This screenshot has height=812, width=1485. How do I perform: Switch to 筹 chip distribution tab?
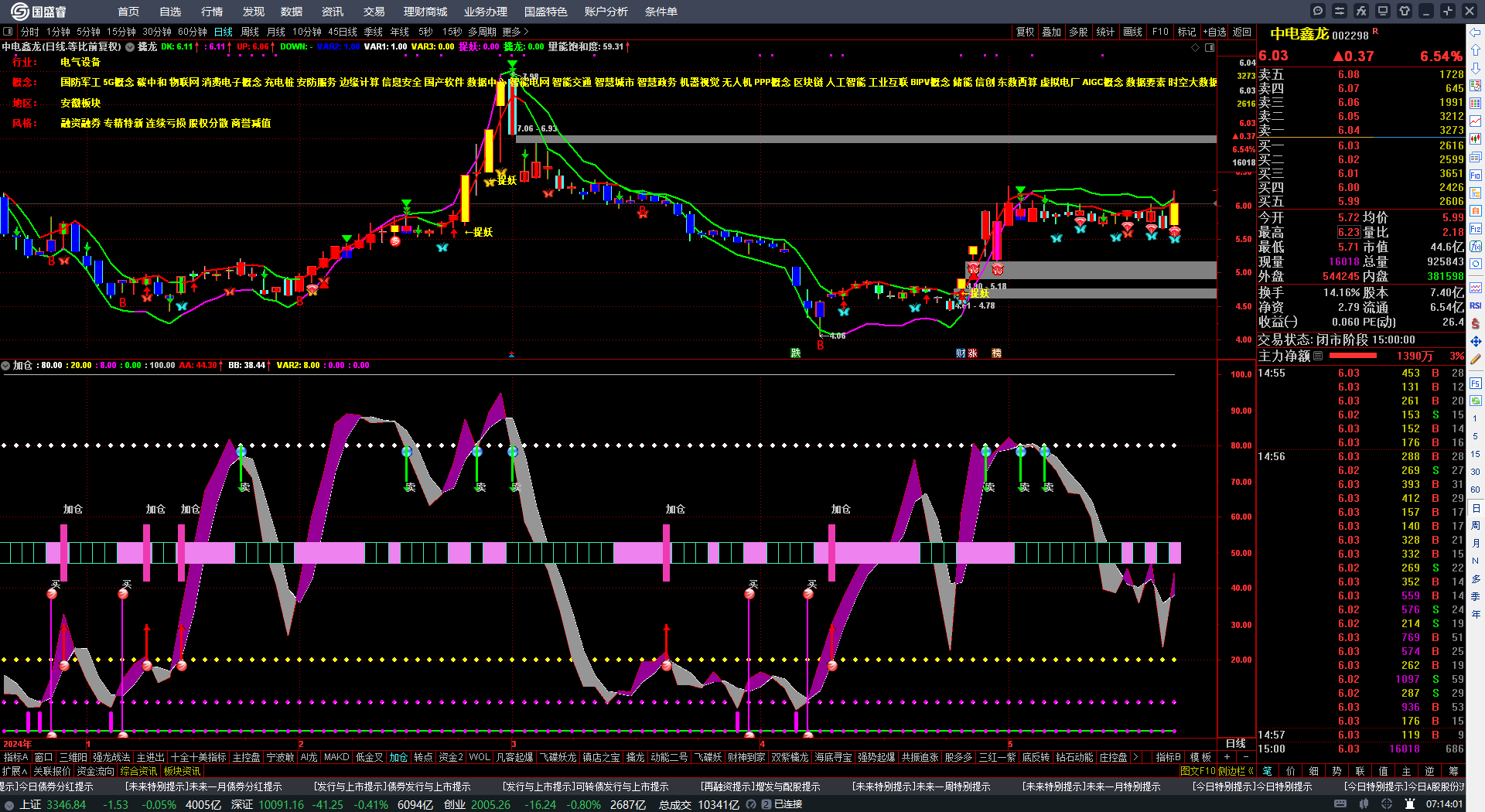coord(1453,771)
